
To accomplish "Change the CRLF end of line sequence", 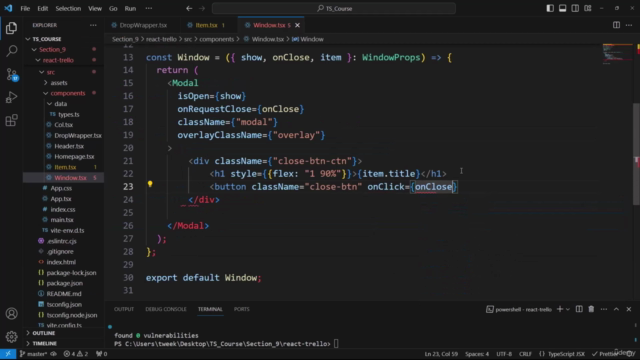I will click(x=525, y=354).
